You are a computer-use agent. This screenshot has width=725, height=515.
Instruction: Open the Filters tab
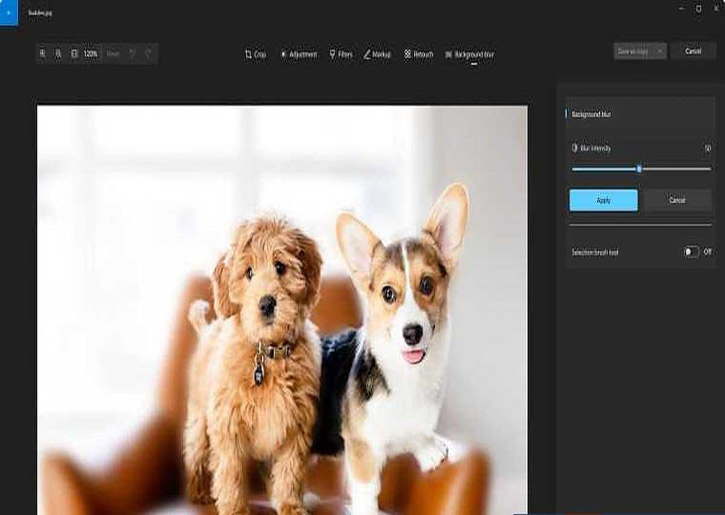coord(341,54)
